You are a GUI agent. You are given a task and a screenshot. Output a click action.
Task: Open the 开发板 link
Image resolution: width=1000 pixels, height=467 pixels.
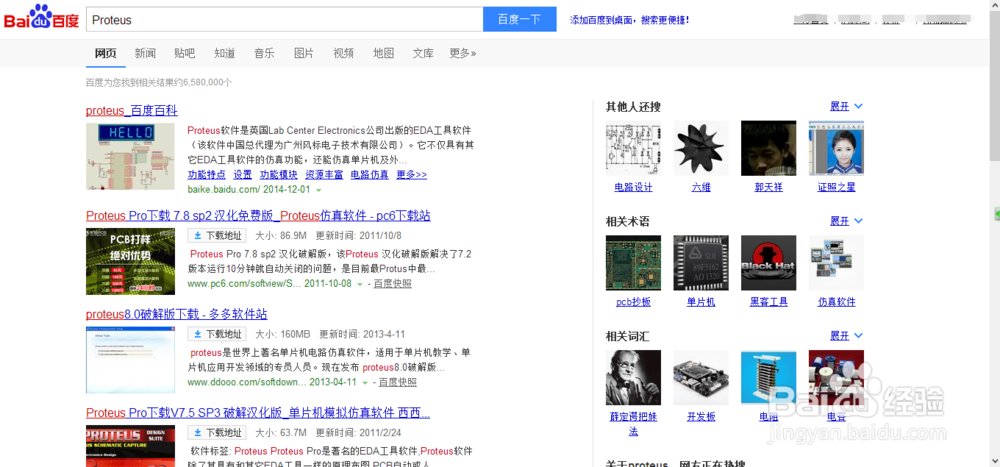click(x=701, y=417)
